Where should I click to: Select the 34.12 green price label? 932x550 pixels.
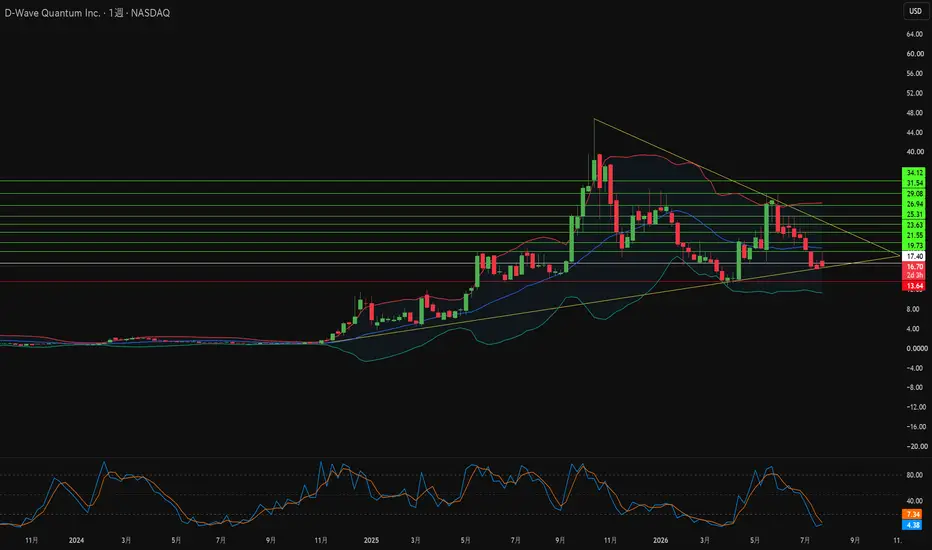(x=914, y=172)
